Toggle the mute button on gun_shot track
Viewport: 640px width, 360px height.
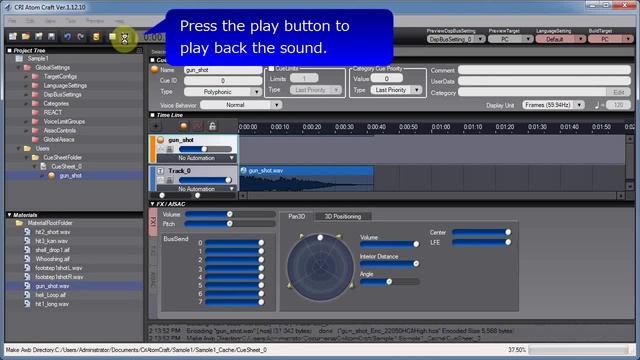click(x=161, y=149)
